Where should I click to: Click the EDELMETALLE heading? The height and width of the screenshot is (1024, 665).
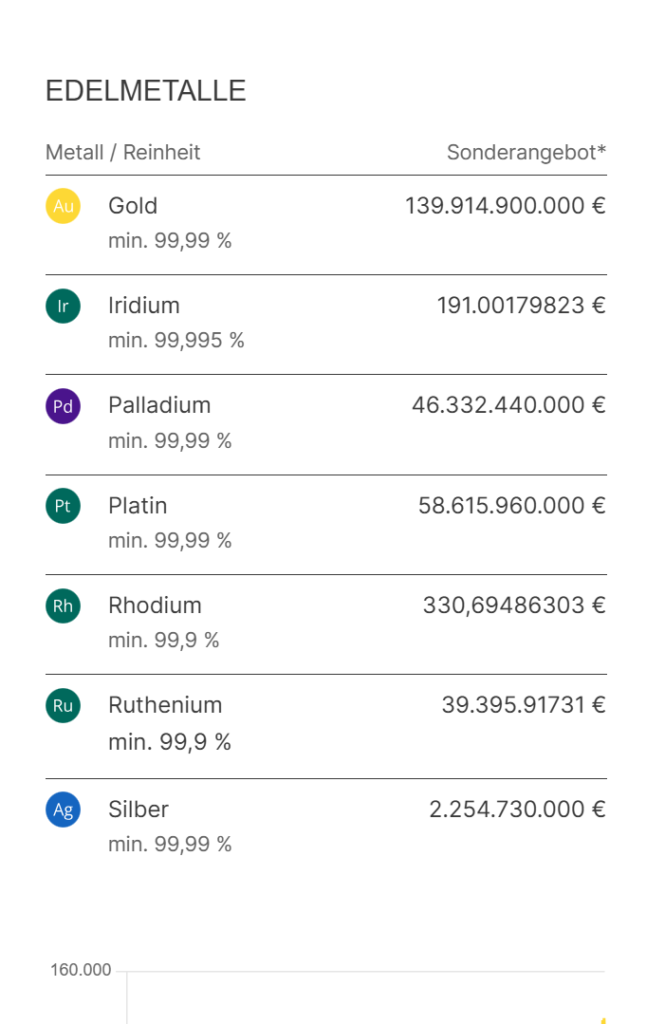pos(146,91)
